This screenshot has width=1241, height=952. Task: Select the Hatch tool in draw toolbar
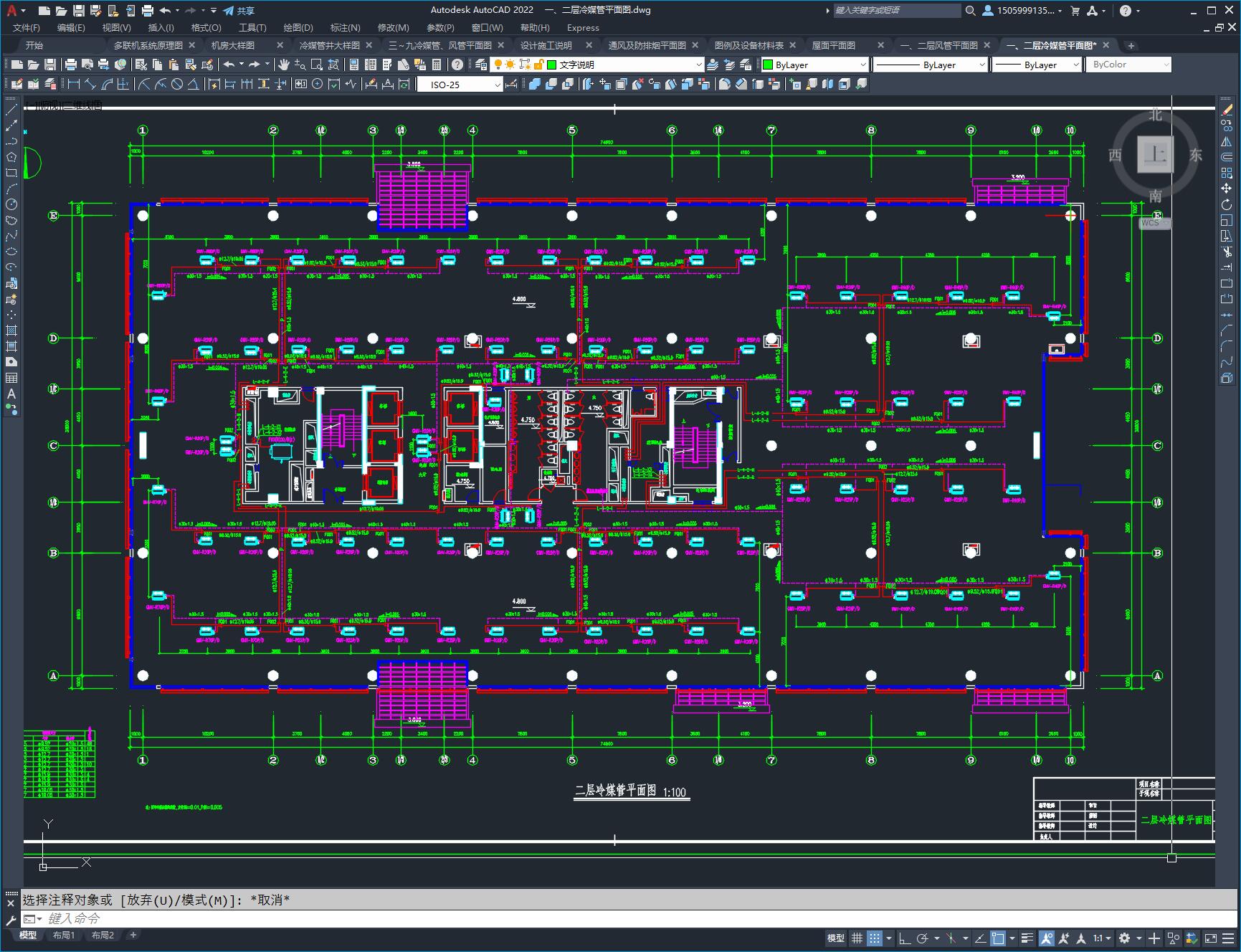tap(11, 330)
